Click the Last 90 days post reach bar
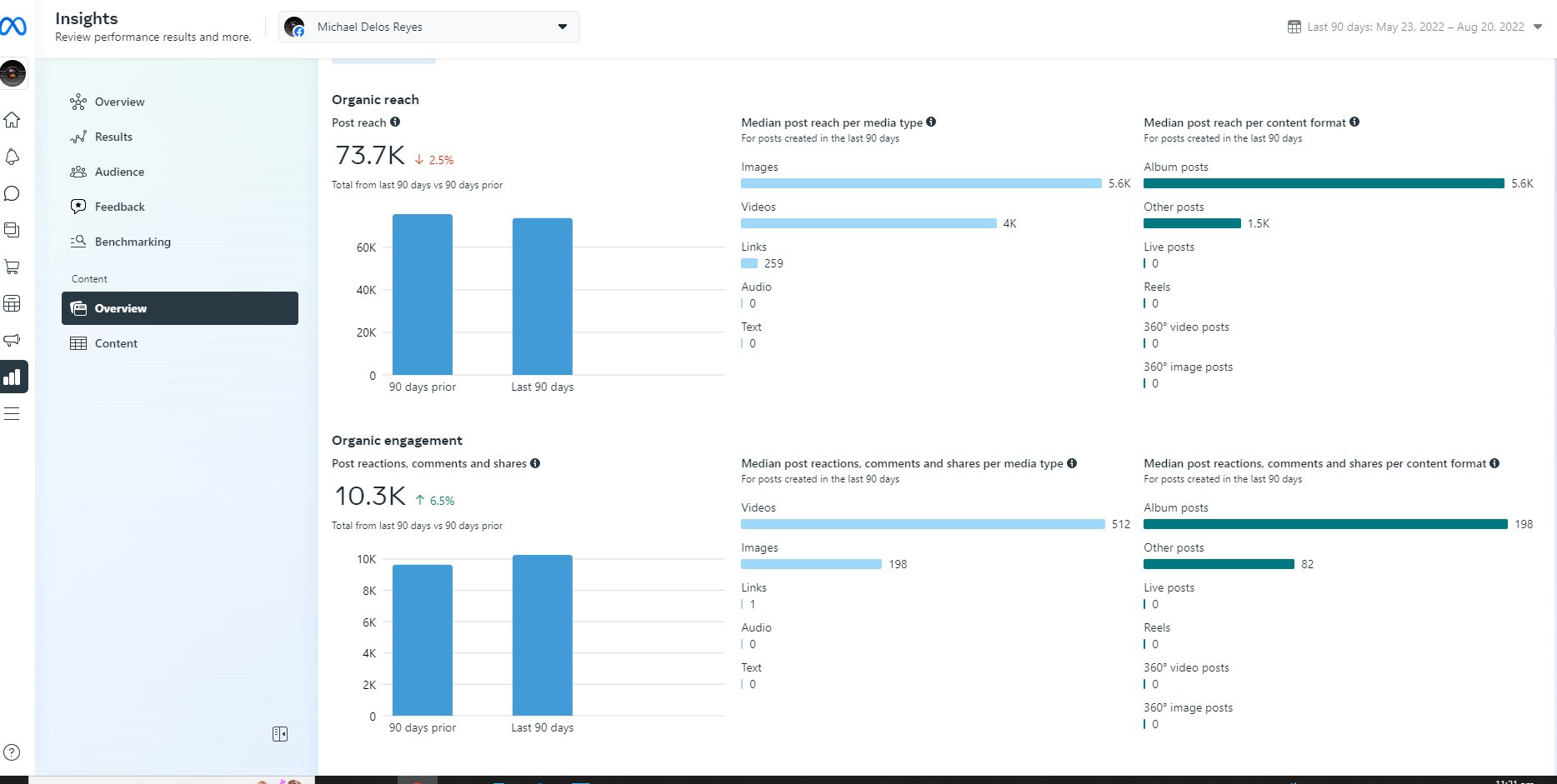1557x784 pixels. point(543,297)
